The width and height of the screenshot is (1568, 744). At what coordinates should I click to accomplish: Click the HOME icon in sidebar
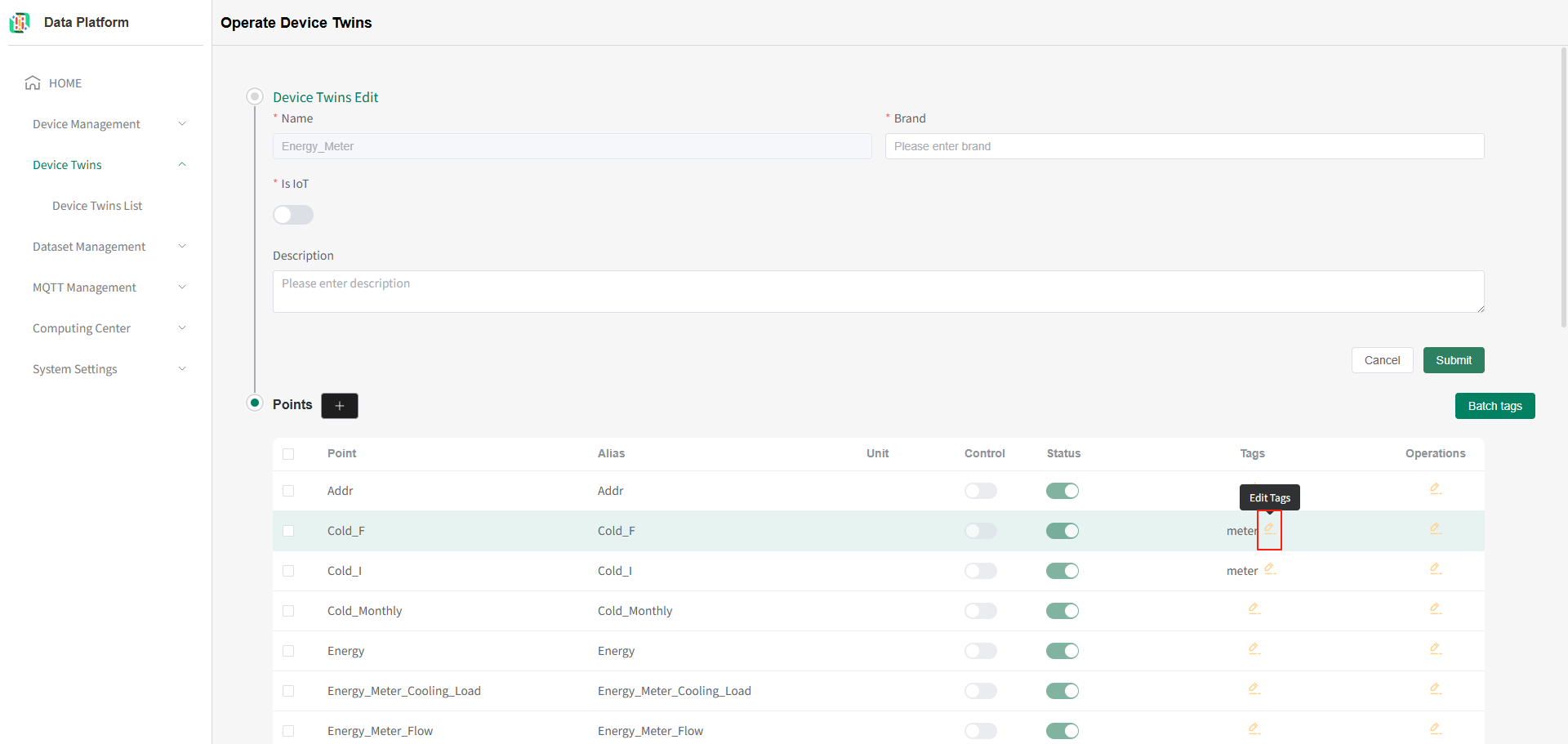[x=33, y=83]
